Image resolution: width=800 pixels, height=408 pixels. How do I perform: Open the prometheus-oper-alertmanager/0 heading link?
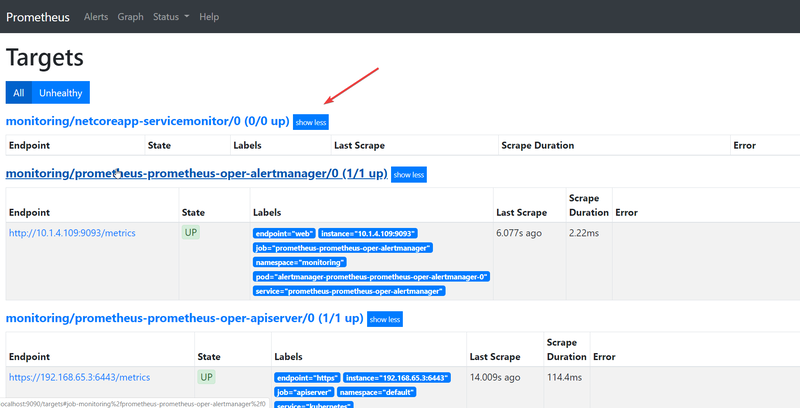click(x=196, y=173)
